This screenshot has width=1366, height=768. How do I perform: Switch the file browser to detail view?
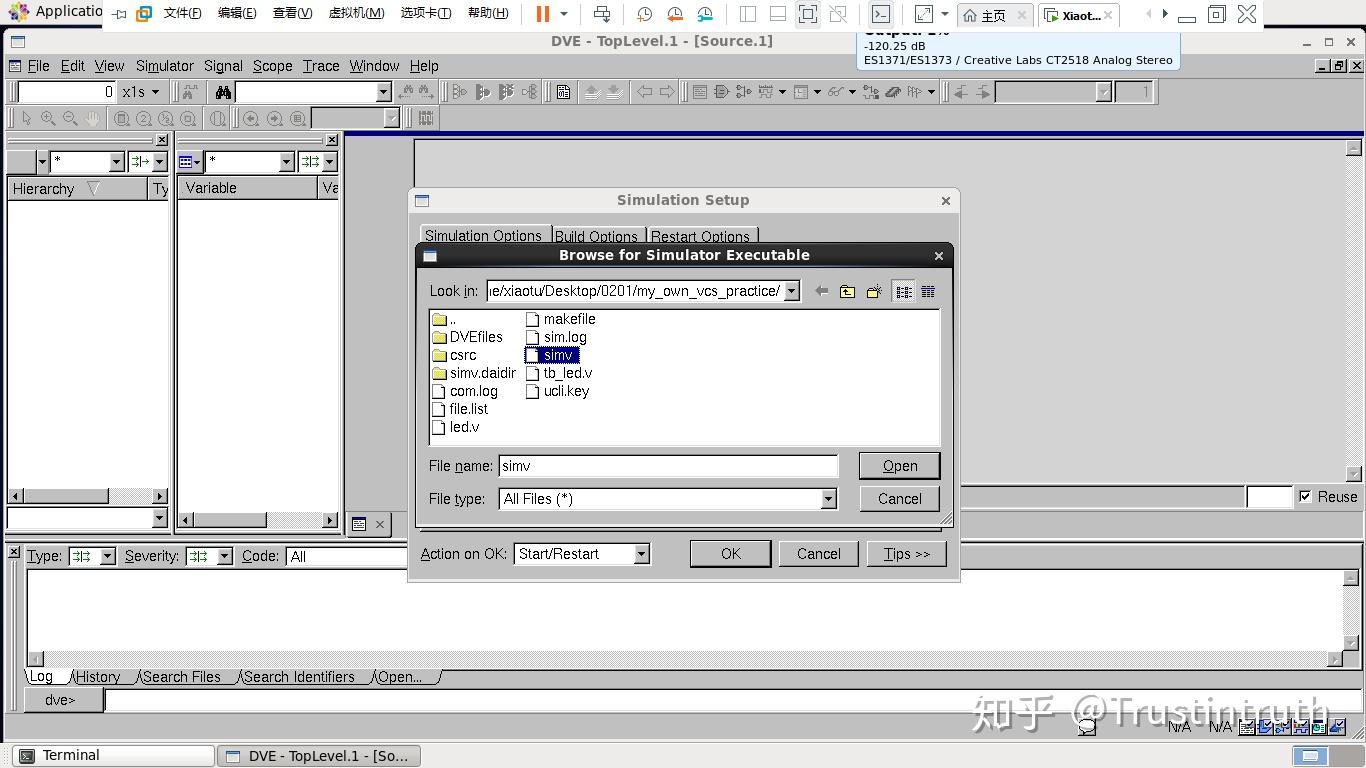pyautogui.click(x=928, y=291)
